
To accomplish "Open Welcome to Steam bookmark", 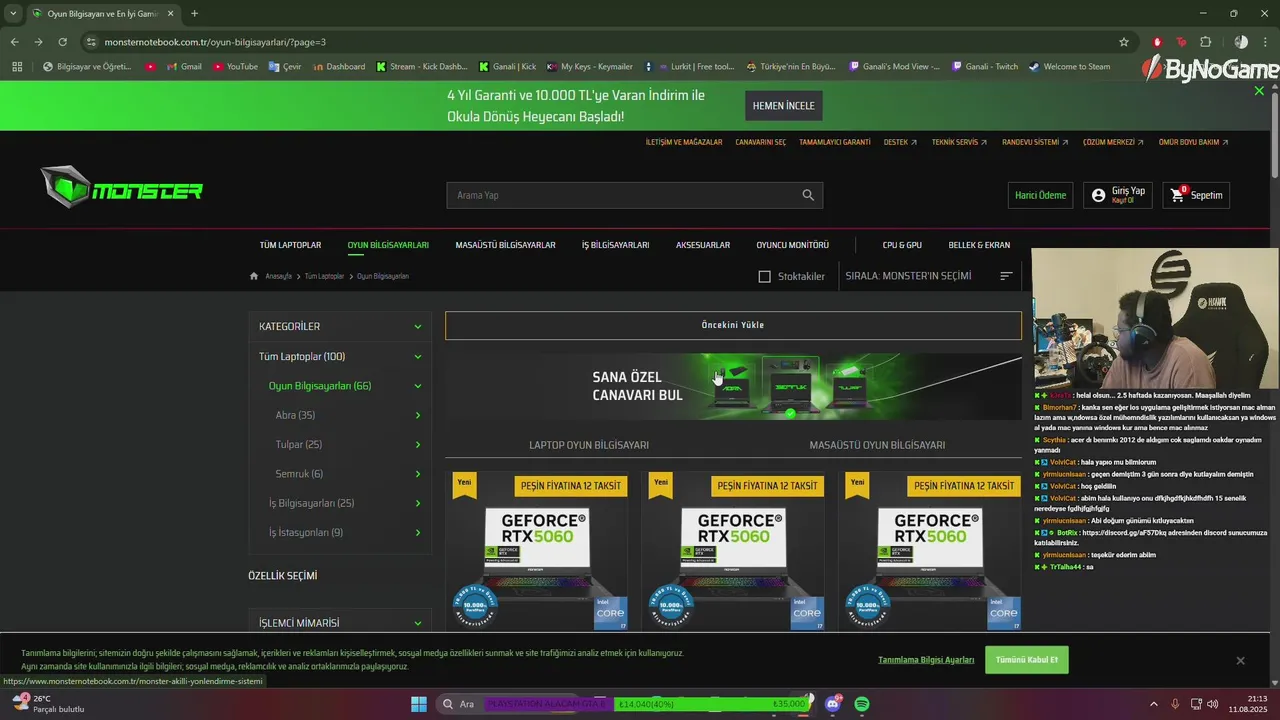I will 1069,67.
